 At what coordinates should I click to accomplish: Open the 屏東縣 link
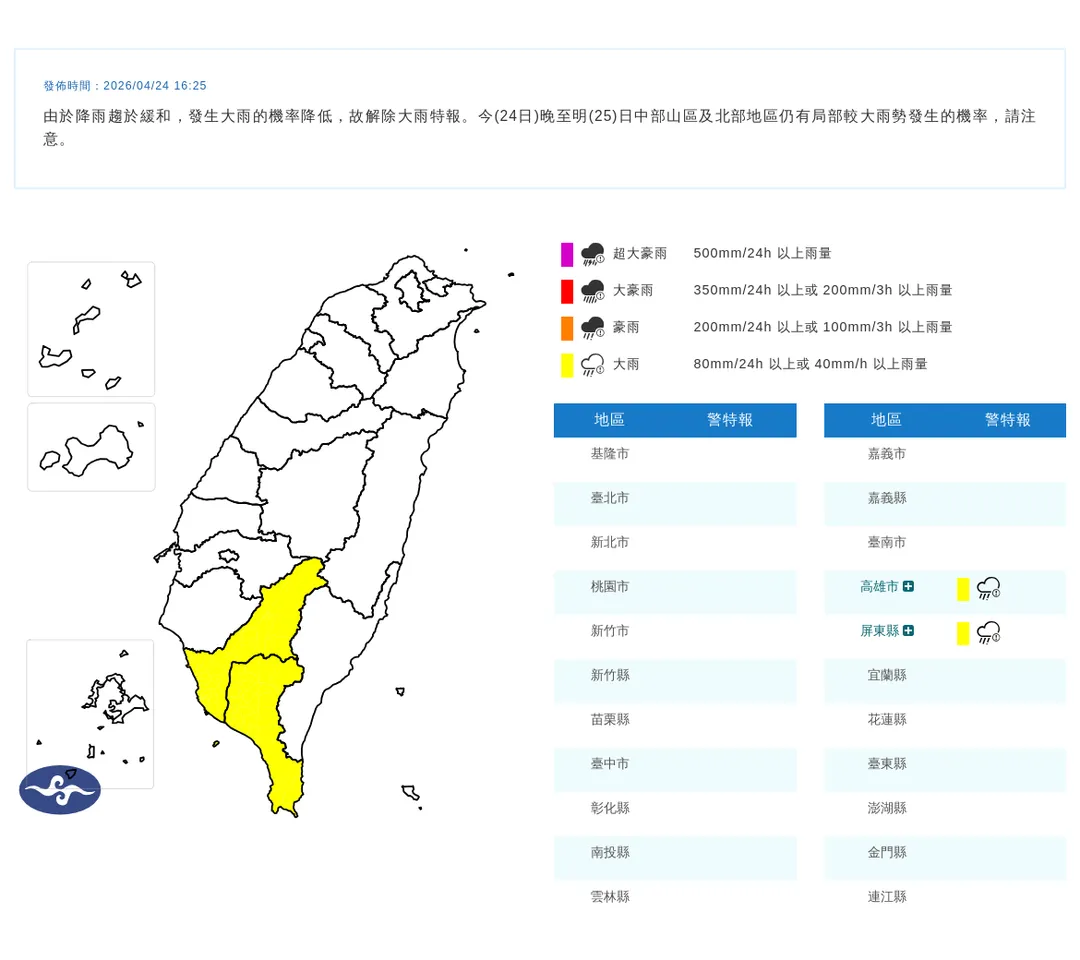(879, 631)
